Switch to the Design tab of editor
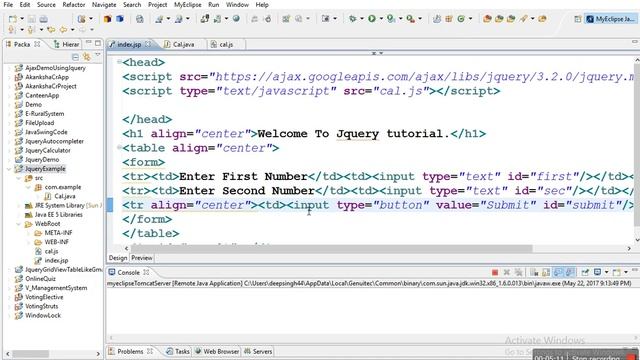 pos(118,258)
